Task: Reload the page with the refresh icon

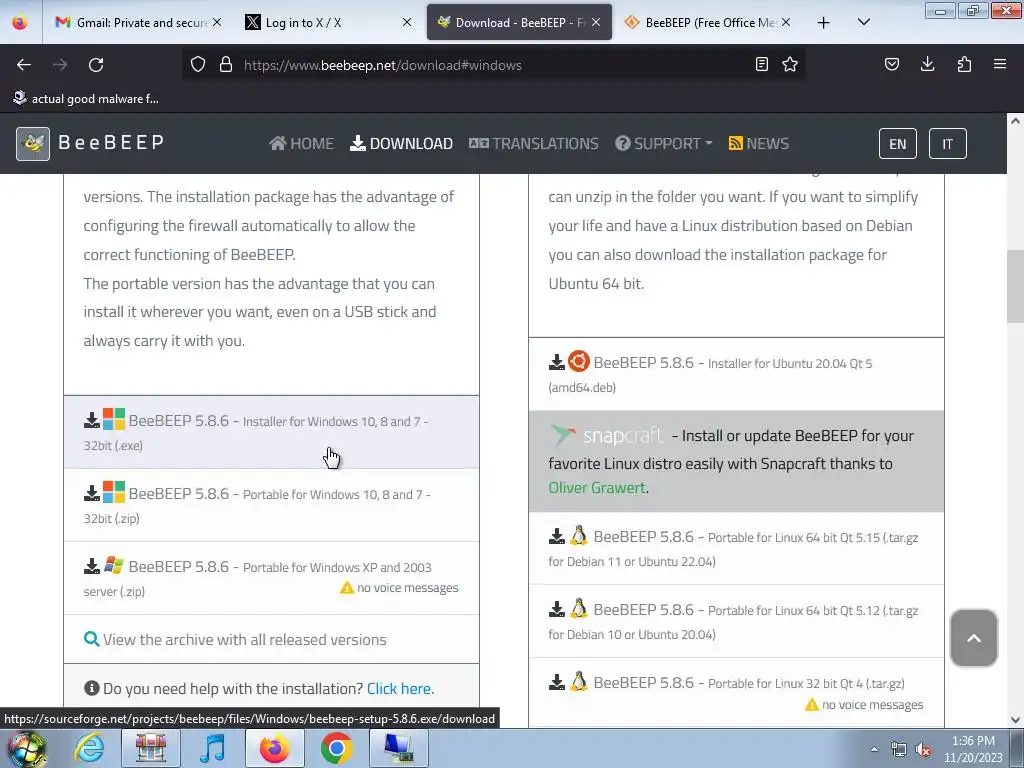Action: coord(96,65)
